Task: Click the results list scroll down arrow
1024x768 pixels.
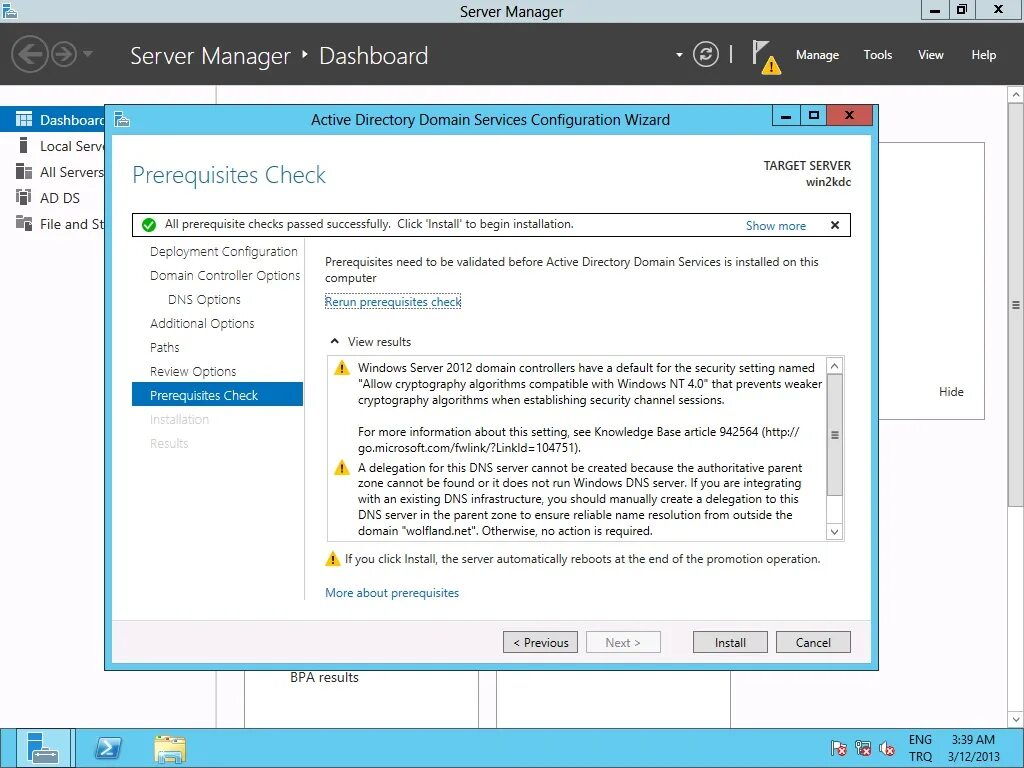Action: point(834,532)
